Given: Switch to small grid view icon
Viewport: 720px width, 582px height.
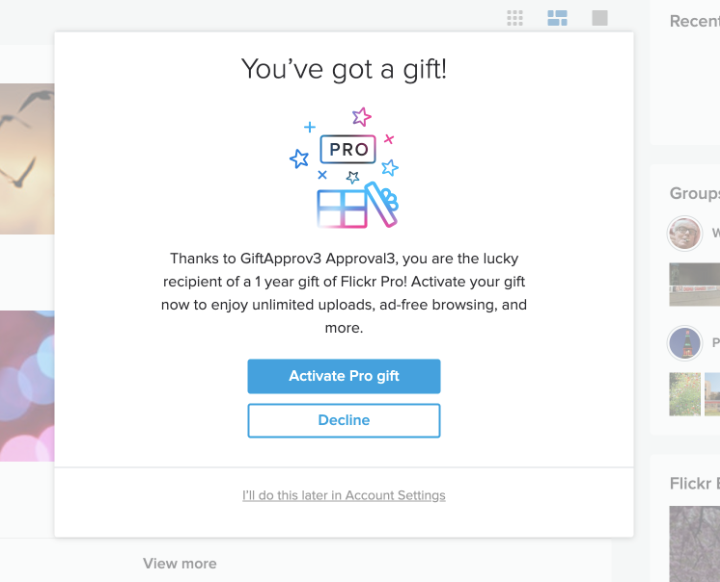Looking at the screenshot, I should click(515, 18).
